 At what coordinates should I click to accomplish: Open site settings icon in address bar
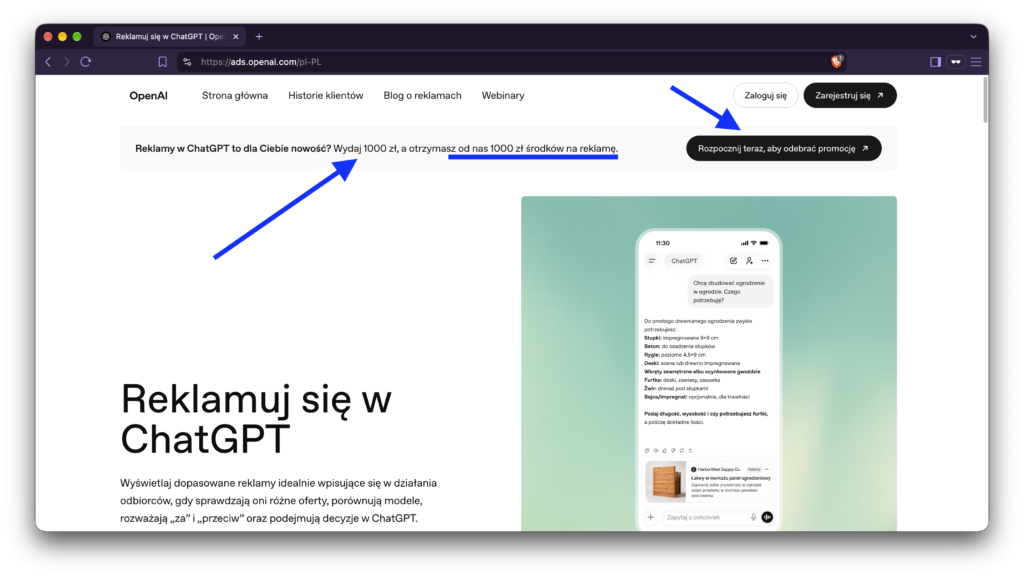(187, 62)
